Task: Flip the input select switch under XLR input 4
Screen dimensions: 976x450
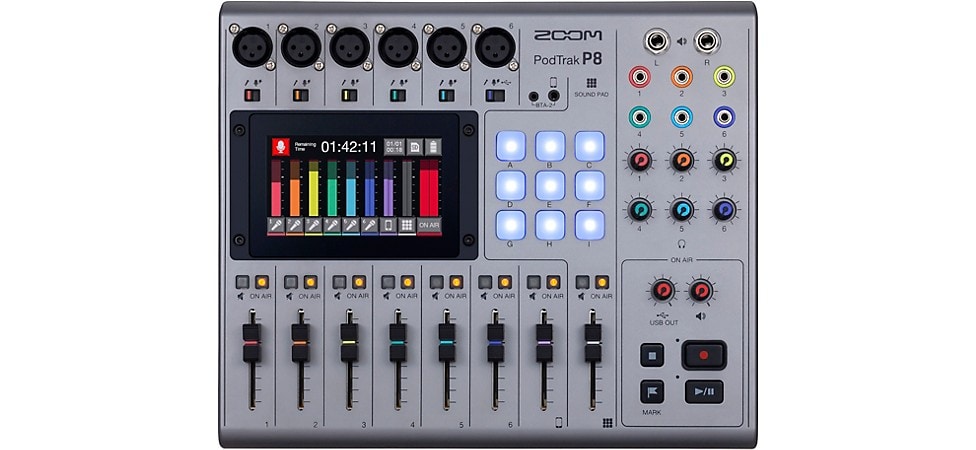Action: pyautogui.click(x=397, y=95)
